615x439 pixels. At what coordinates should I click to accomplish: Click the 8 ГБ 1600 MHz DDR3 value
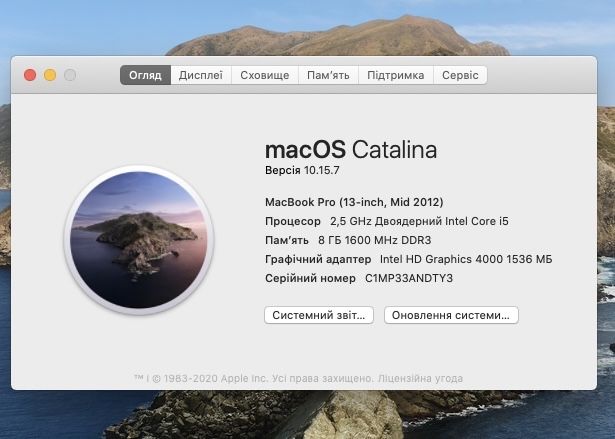(375, 240)
